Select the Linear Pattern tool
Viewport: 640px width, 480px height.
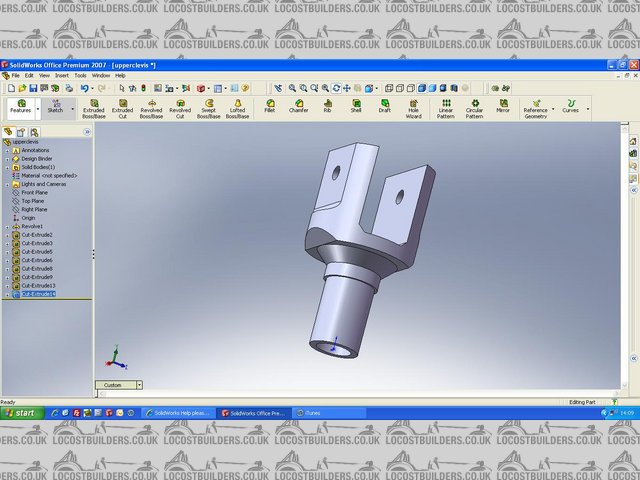pyautogui.click(x=445, y=108)
